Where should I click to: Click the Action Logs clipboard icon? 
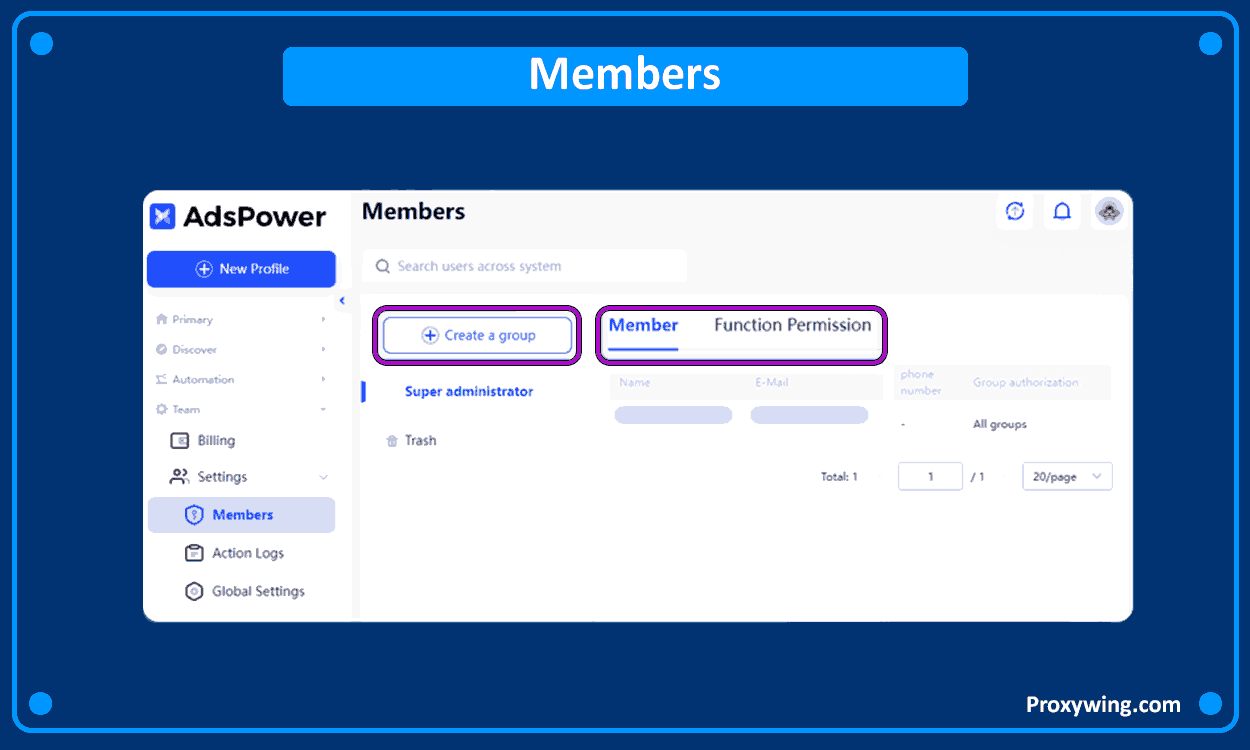tap(194, 553)
